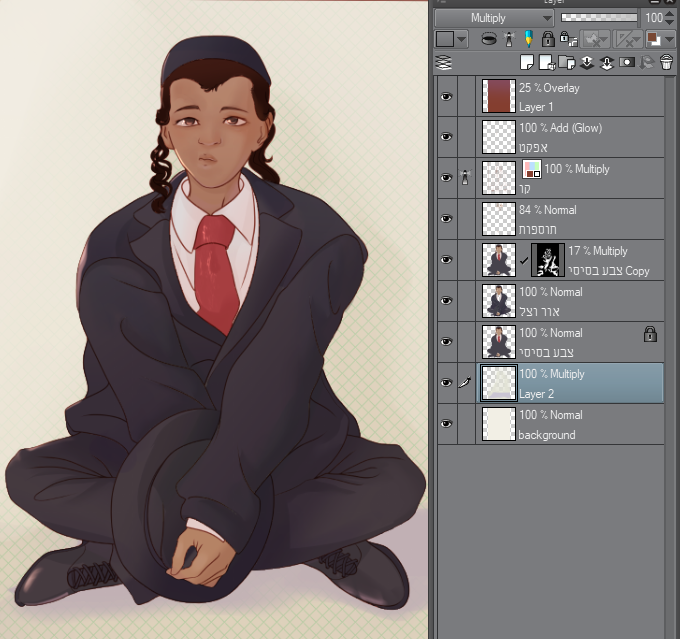
Task: Click the opacity value field showing 100
Action: [654, 17]
